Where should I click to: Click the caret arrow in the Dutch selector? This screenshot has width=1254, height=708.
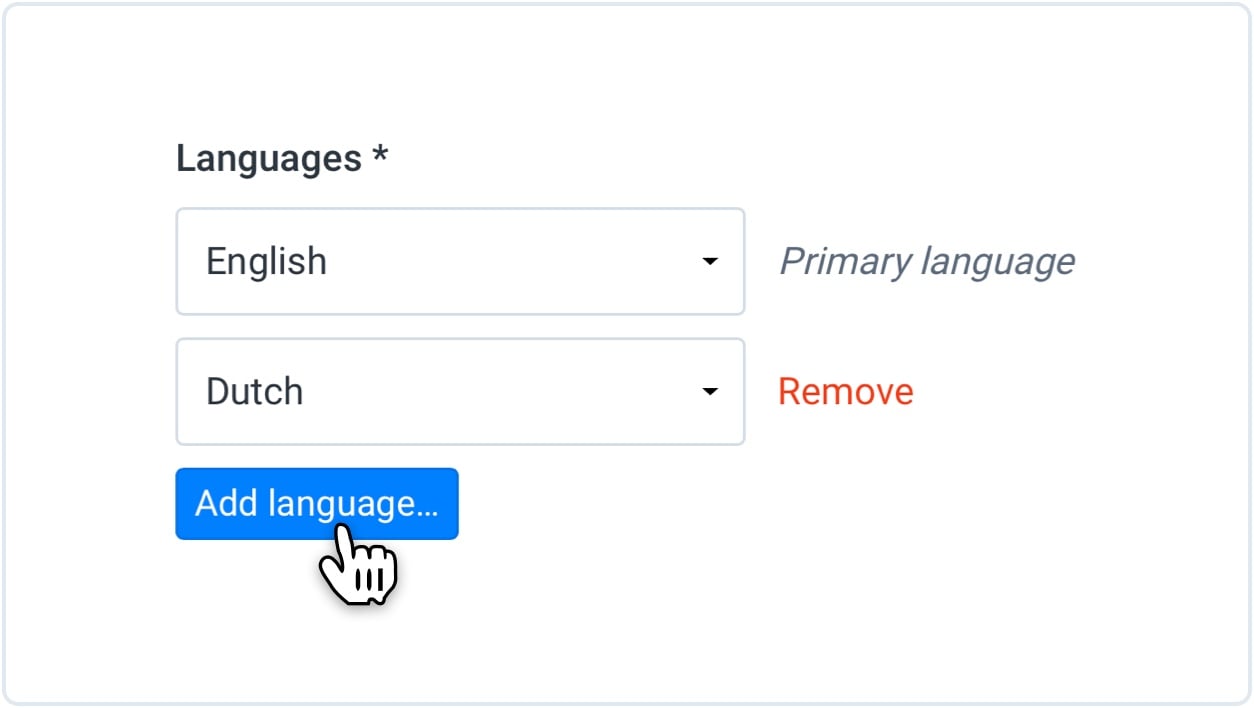[x=710, y=391]
